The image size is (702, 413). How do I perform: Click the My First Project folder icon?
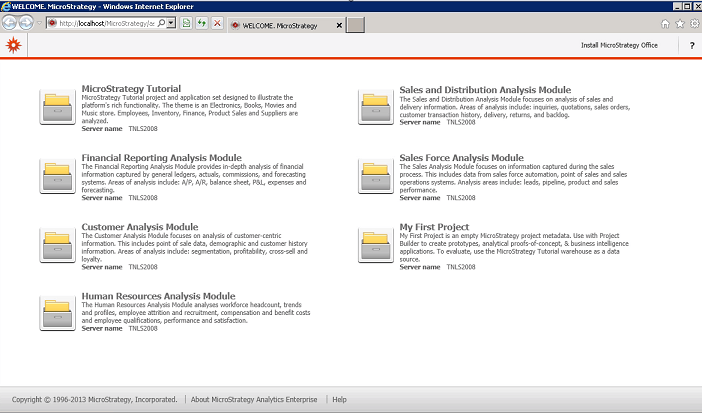(376, 245)
